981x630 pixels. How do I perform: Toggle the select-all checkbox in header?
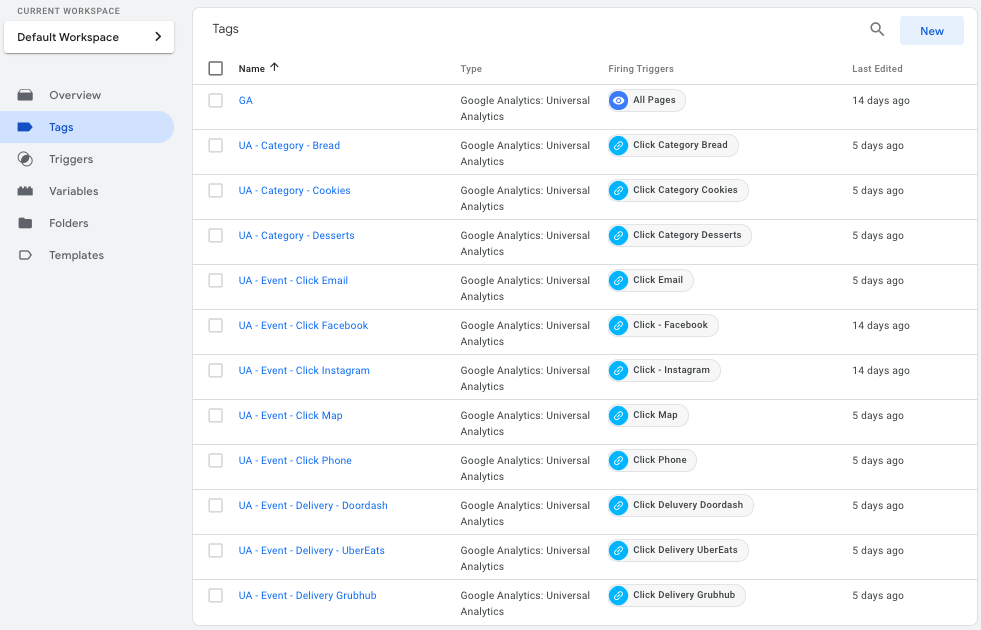click(216, 69)
